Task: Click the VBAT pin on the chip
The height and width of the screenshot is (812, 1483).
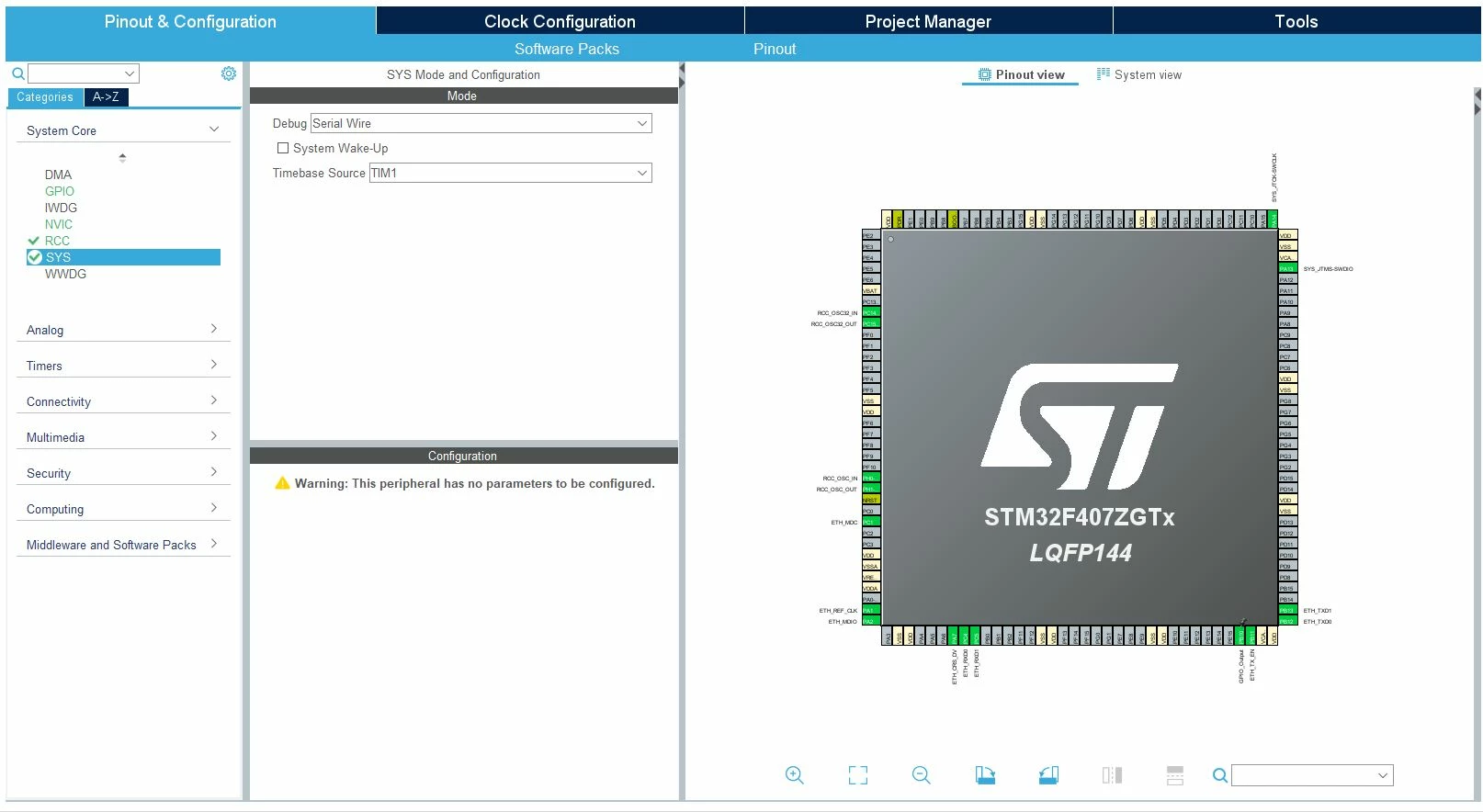Action: [x=870, y=291]
